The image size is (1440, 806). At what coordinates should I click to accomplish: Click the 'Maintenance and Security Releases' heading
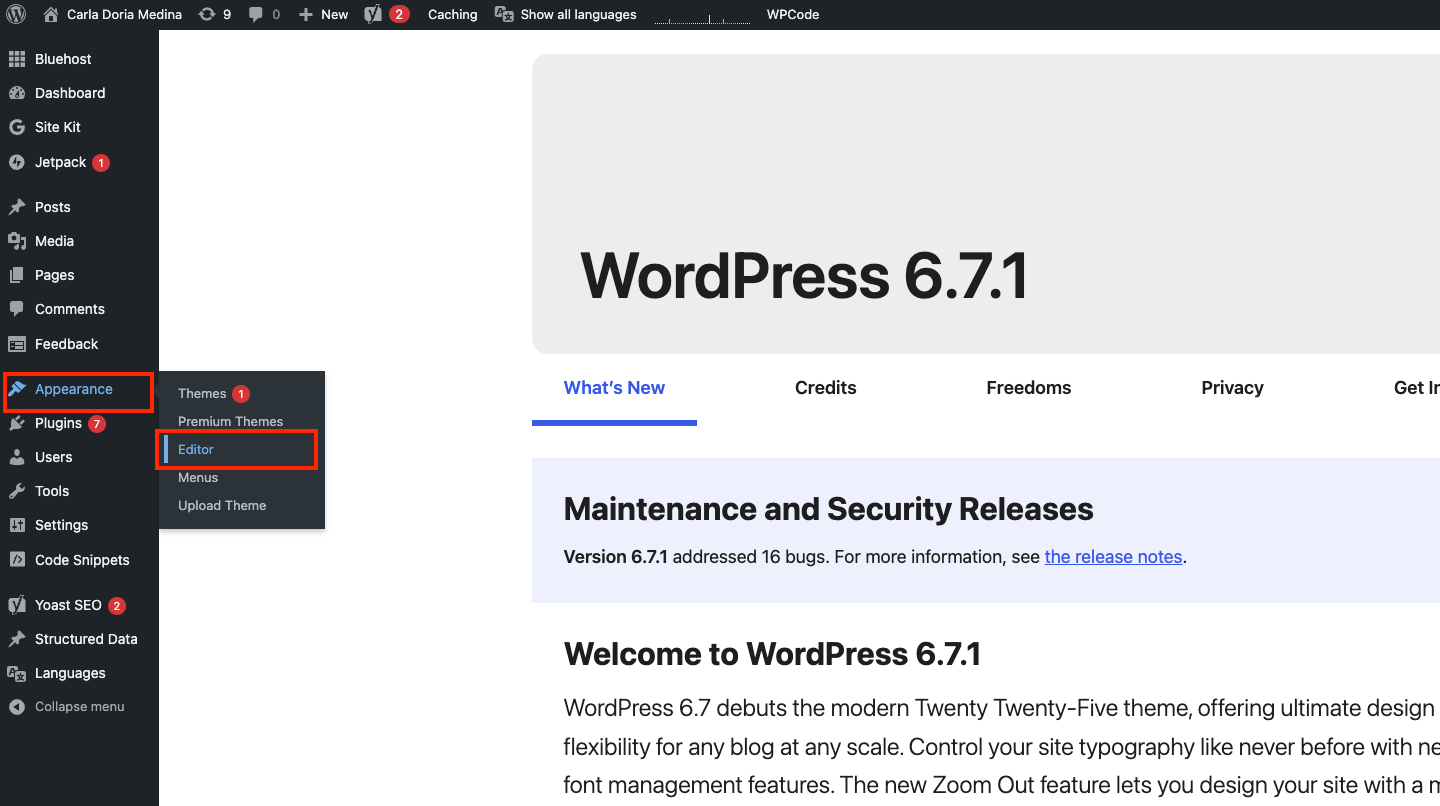(x=829, y=509)
